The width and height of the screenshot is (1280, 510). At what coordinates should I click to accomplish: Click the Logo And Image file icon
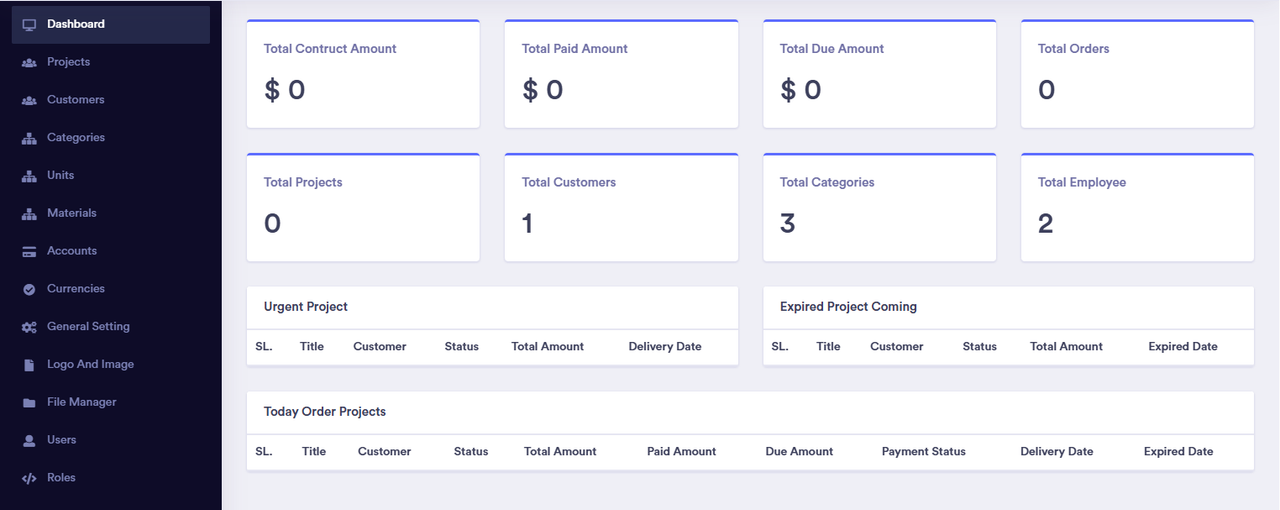click(29, 365)
